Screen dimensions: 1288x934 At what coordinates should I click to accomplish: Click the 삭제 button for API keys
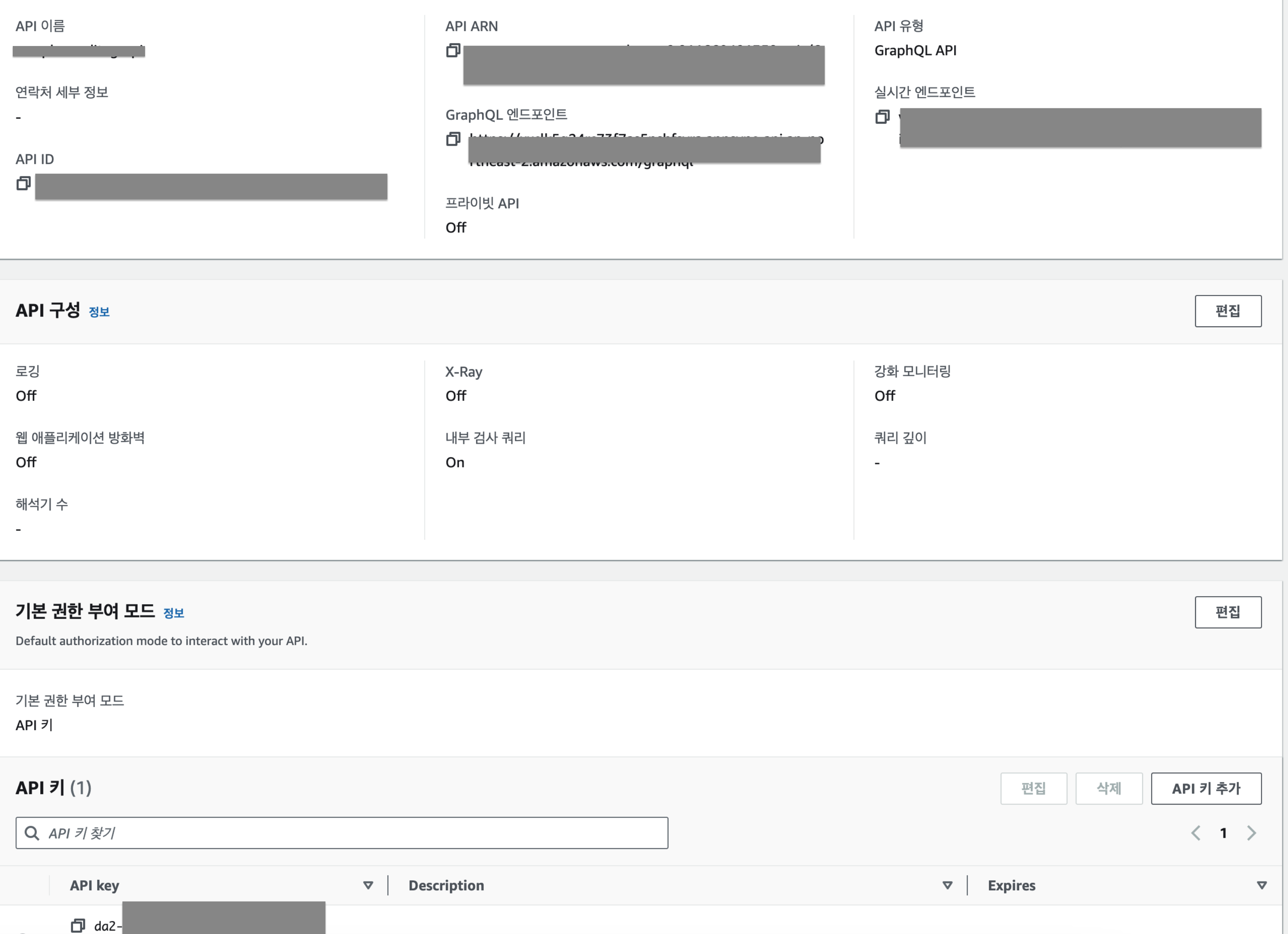[x=1109, y=788]
